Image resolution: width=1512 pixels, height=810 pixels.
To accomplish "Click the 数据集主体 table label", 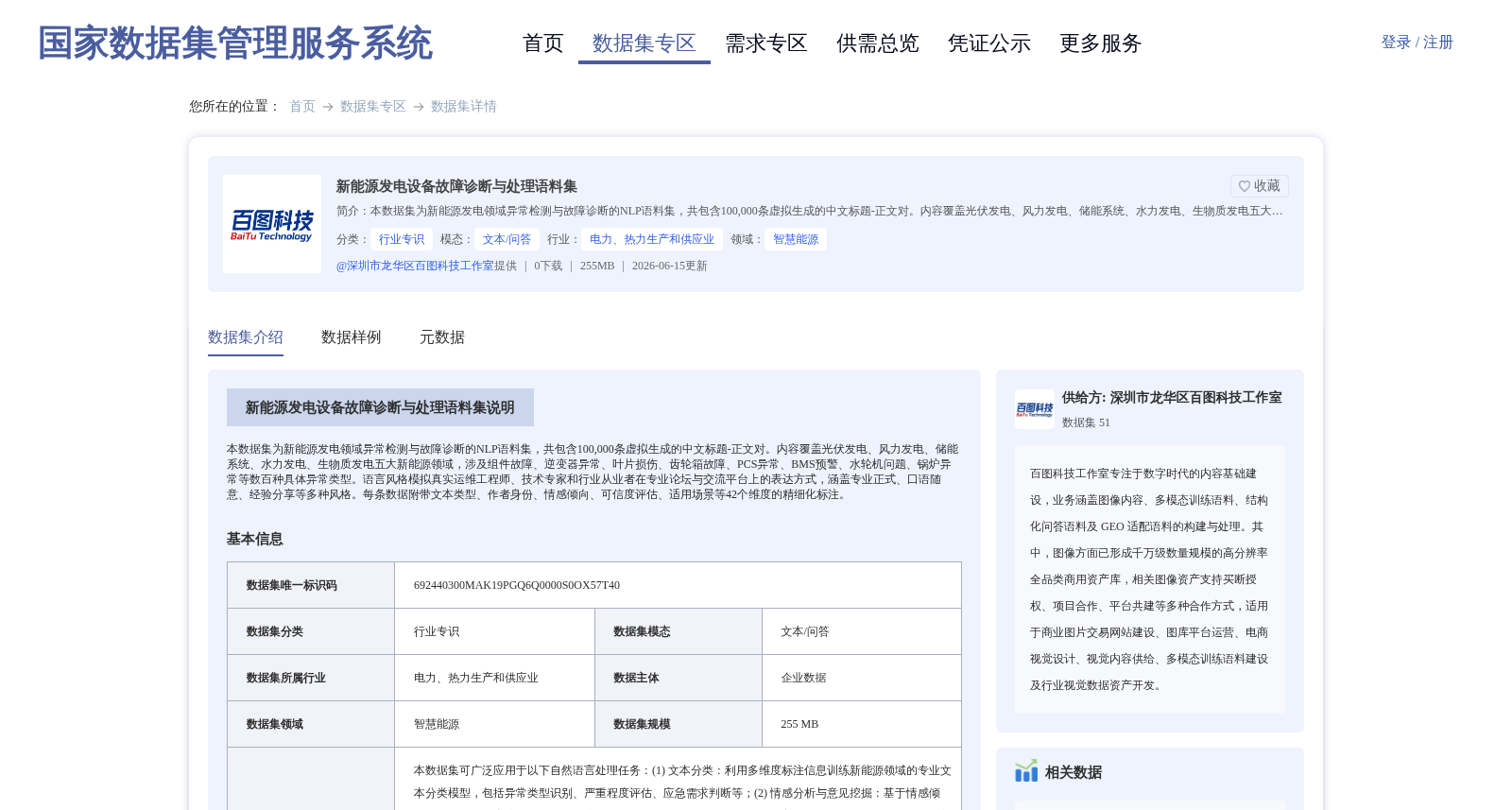I will click(637, 678).
